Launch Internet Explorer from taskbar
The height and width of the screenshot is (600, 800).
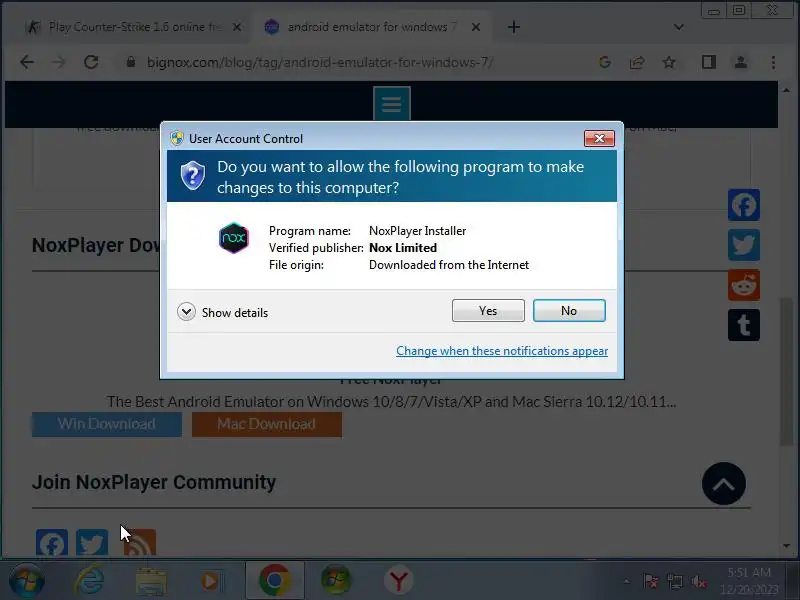coord(90,581)
